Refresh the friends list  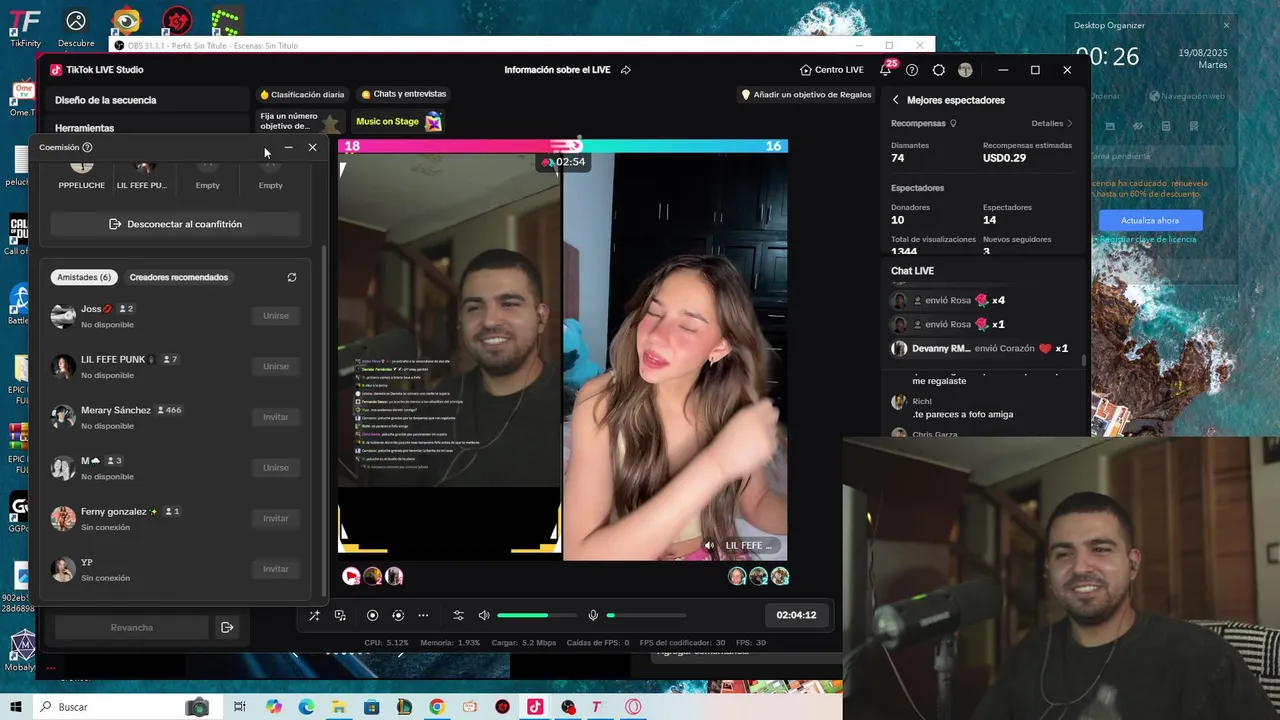[292, 277]
